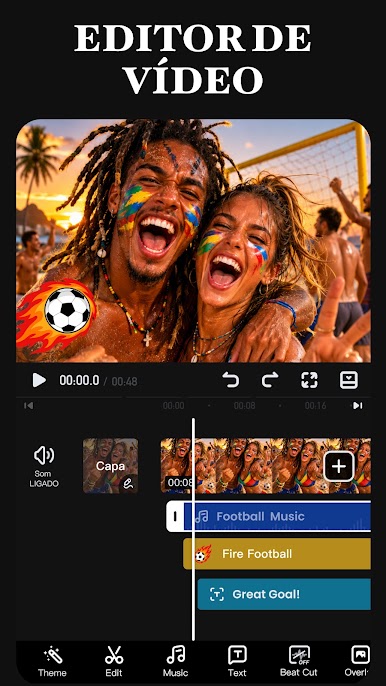The image size is (386, 686).
Task: Collapse the panel with the download-style icon
Action: pyautogui.click(x=349, y=380)
